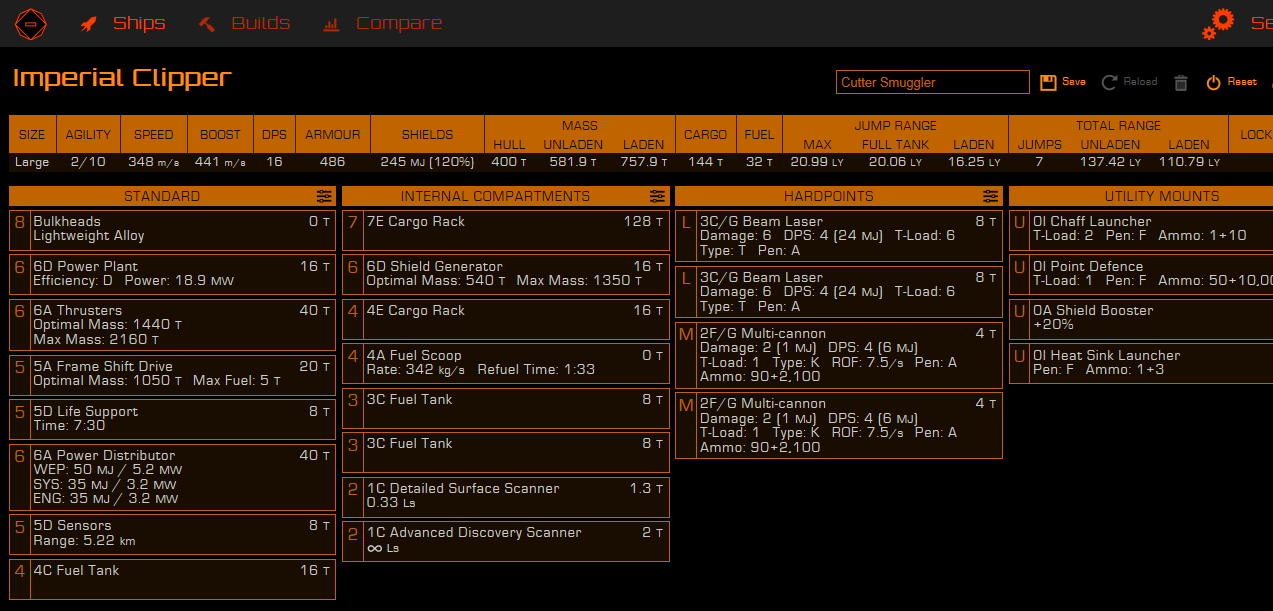Select the 1C Advanced Discovery Scanner slot
Screen dimensions: 1273x611
506,541
